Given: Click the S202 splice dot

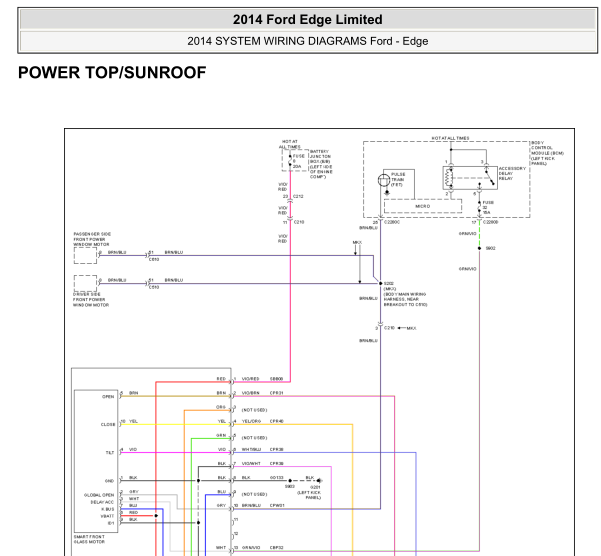Looking at the screenshot, I should [380, 284].
